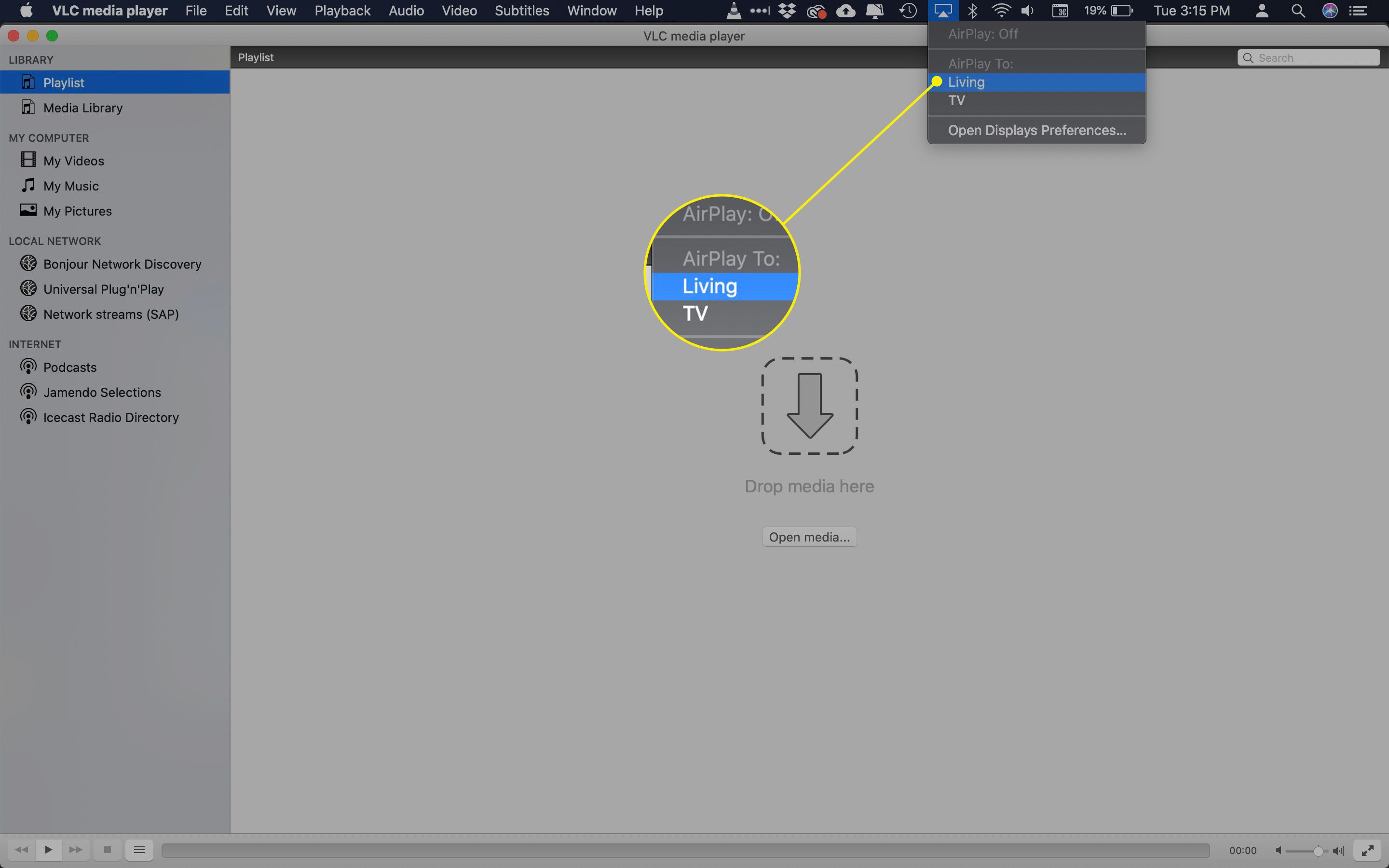Open the Bluetooth status menu

(972, 10)
